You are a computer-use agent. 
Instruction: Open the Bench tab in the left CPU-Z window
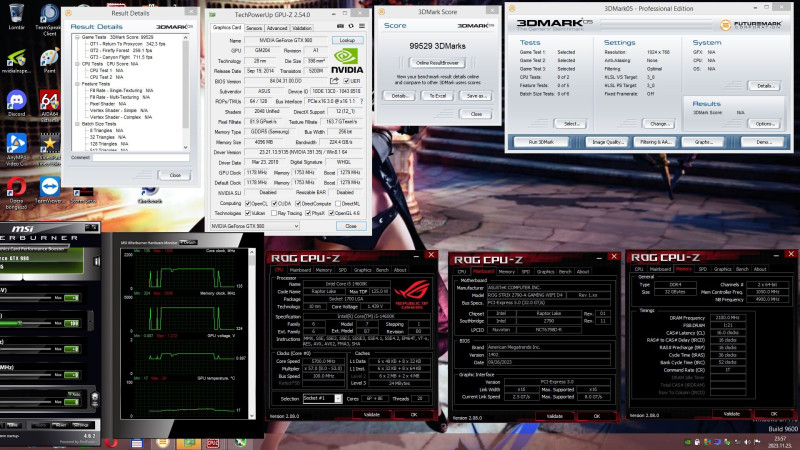tap(382, 270)
